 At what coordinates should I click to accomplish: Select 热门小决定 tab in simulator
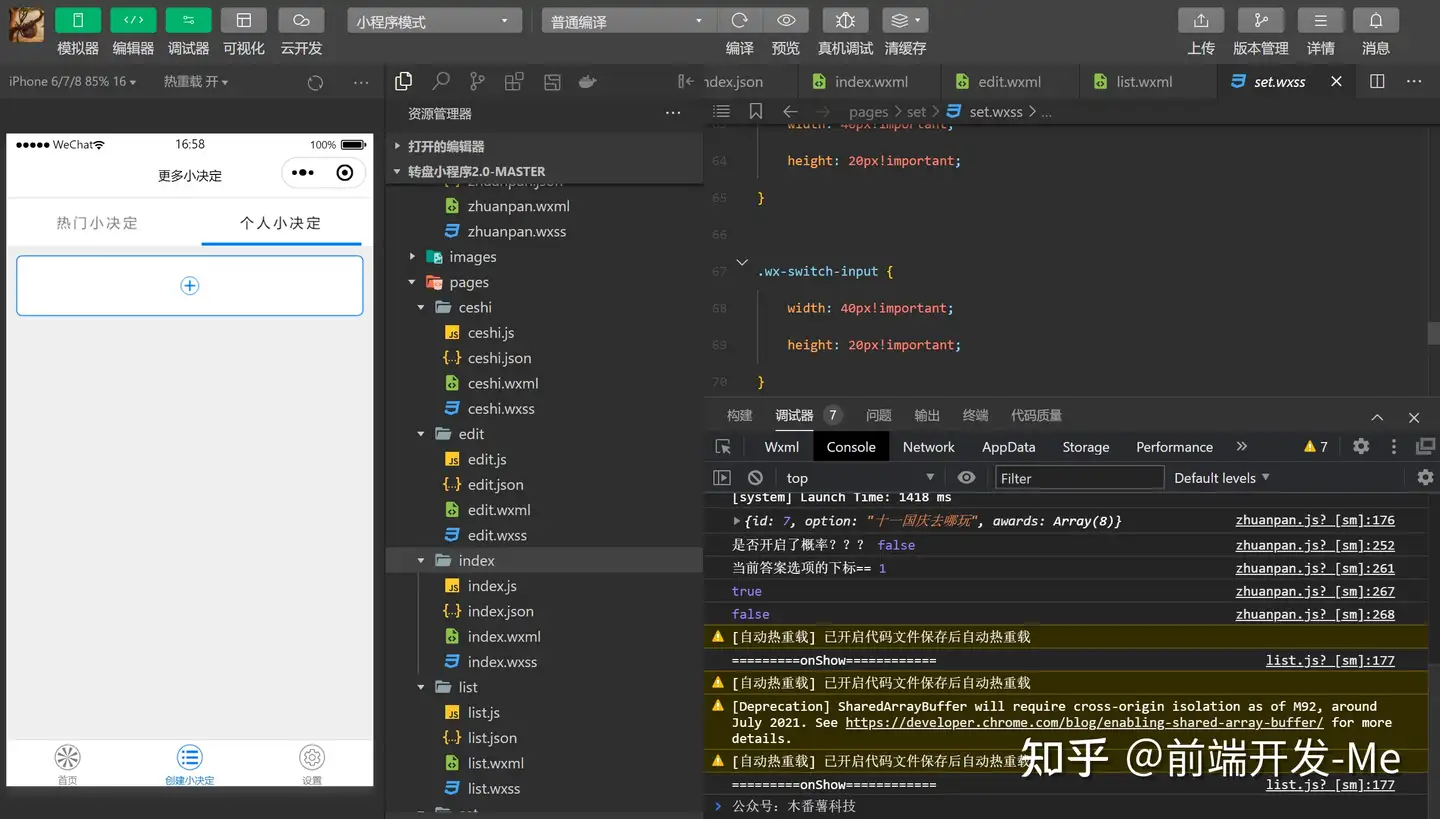97,223
